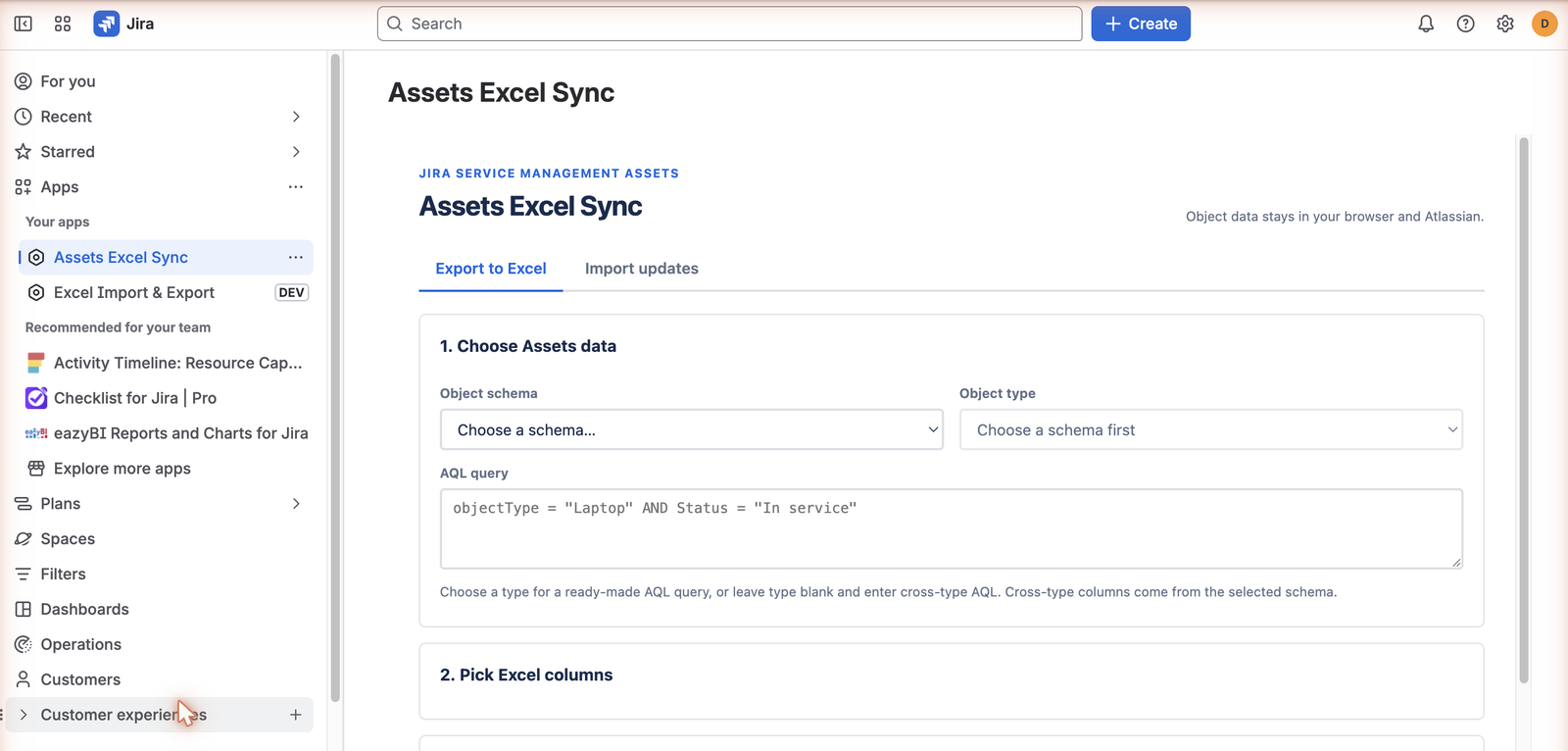Expand the Starred submenu chevron
The width and height of the screenshot is (1568, 751).
coord(296,152)
